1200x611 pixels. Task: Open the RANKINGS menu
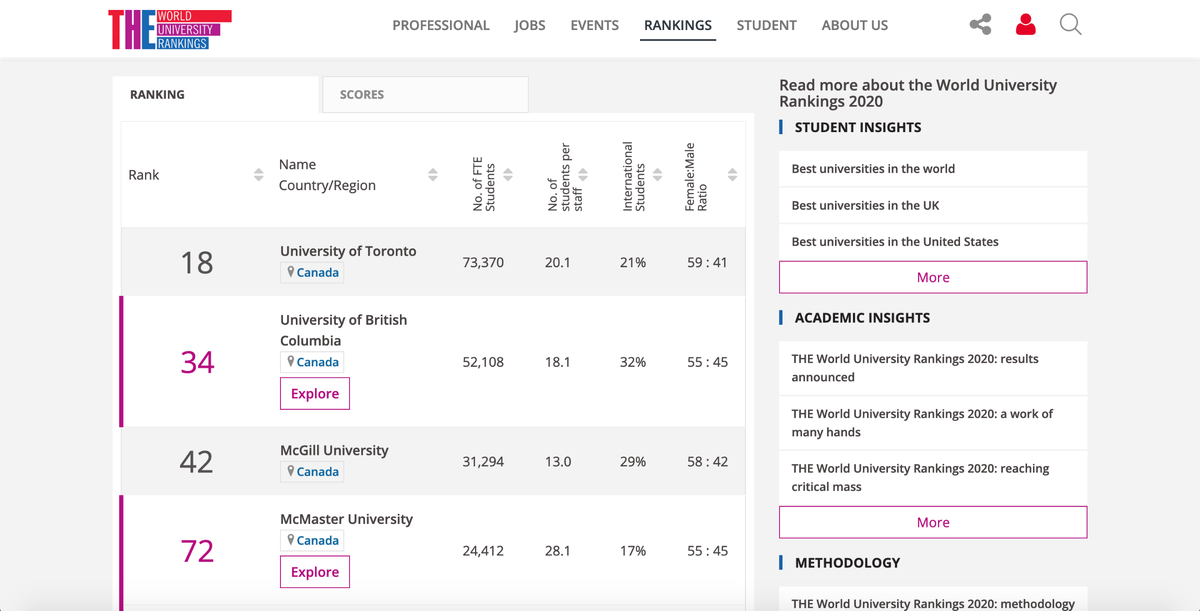678,25
